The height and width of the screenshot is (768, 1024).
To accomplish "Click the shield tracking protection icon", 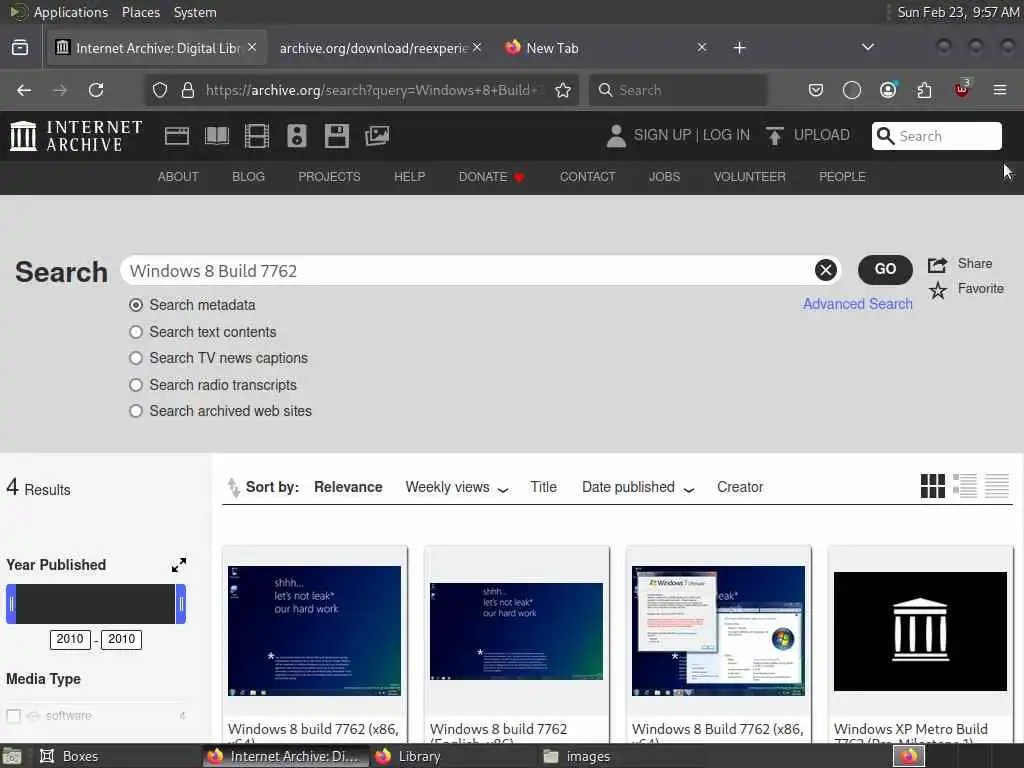I will coord(160,90).
